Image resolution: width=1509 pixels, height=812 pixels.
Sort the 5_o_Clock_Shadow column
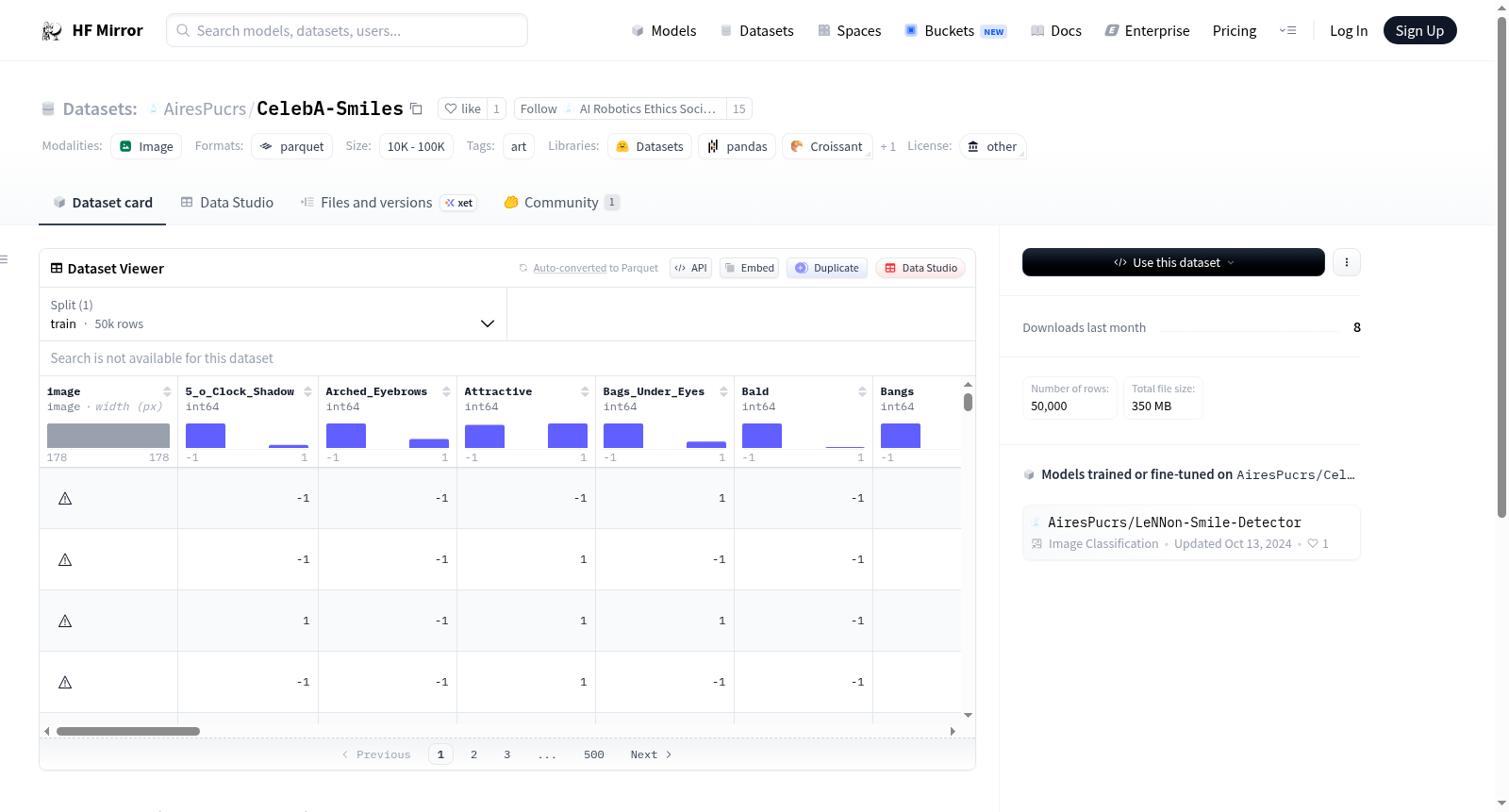pos(307,391)
